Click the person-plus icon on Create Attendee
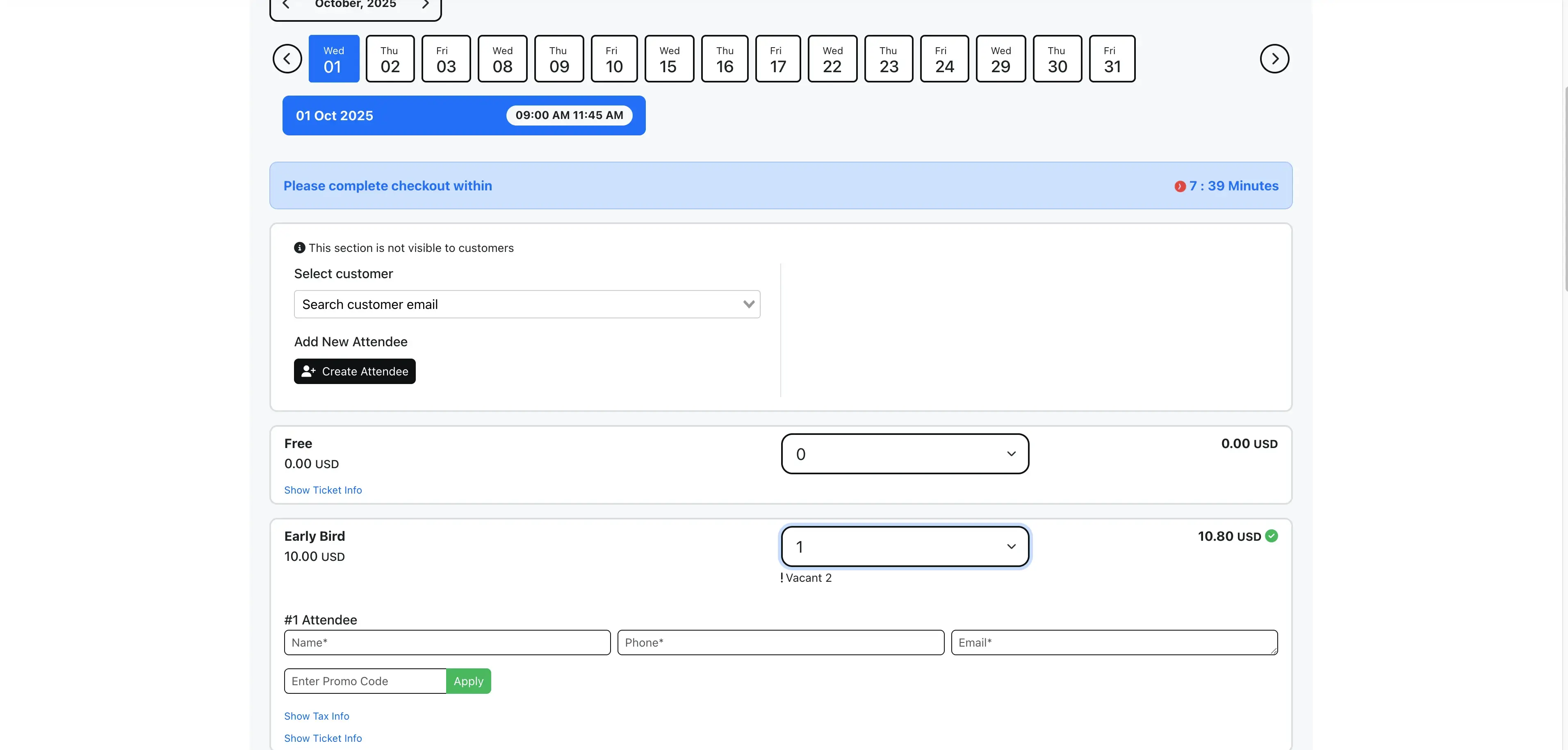 pyautogui.click(x=308, y=371)
